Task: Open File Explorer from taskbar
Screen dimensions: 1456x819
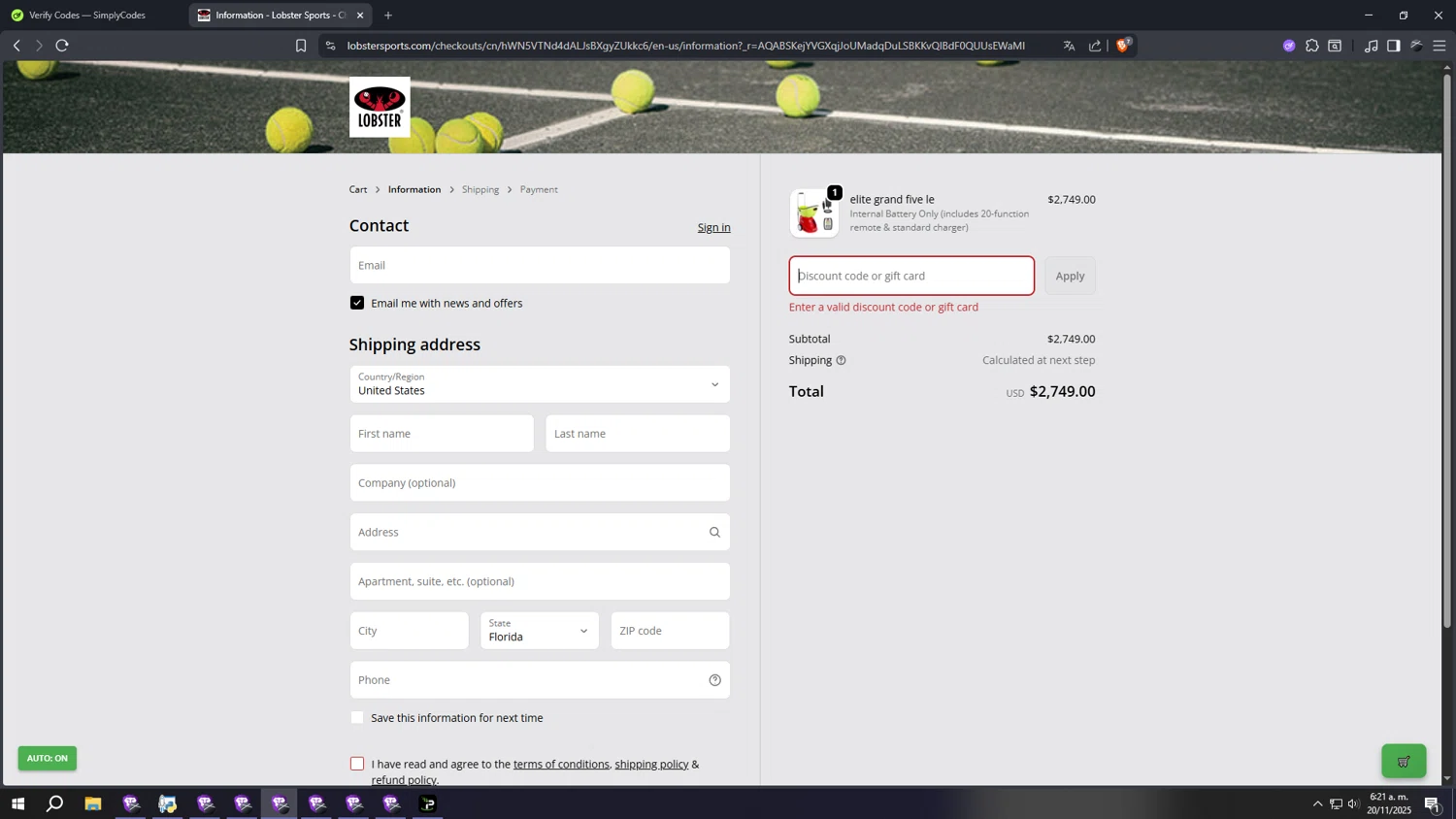Action: pyautogui.click(x=93, y=803)
